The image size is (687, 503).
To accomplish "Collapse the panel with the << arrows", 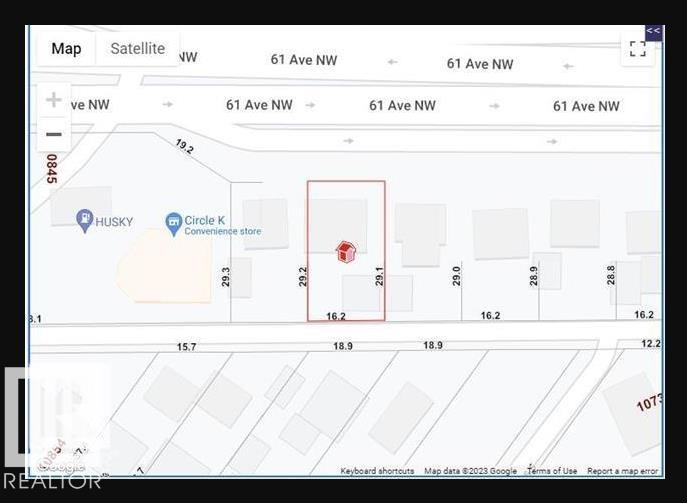I will coord(653,31).
